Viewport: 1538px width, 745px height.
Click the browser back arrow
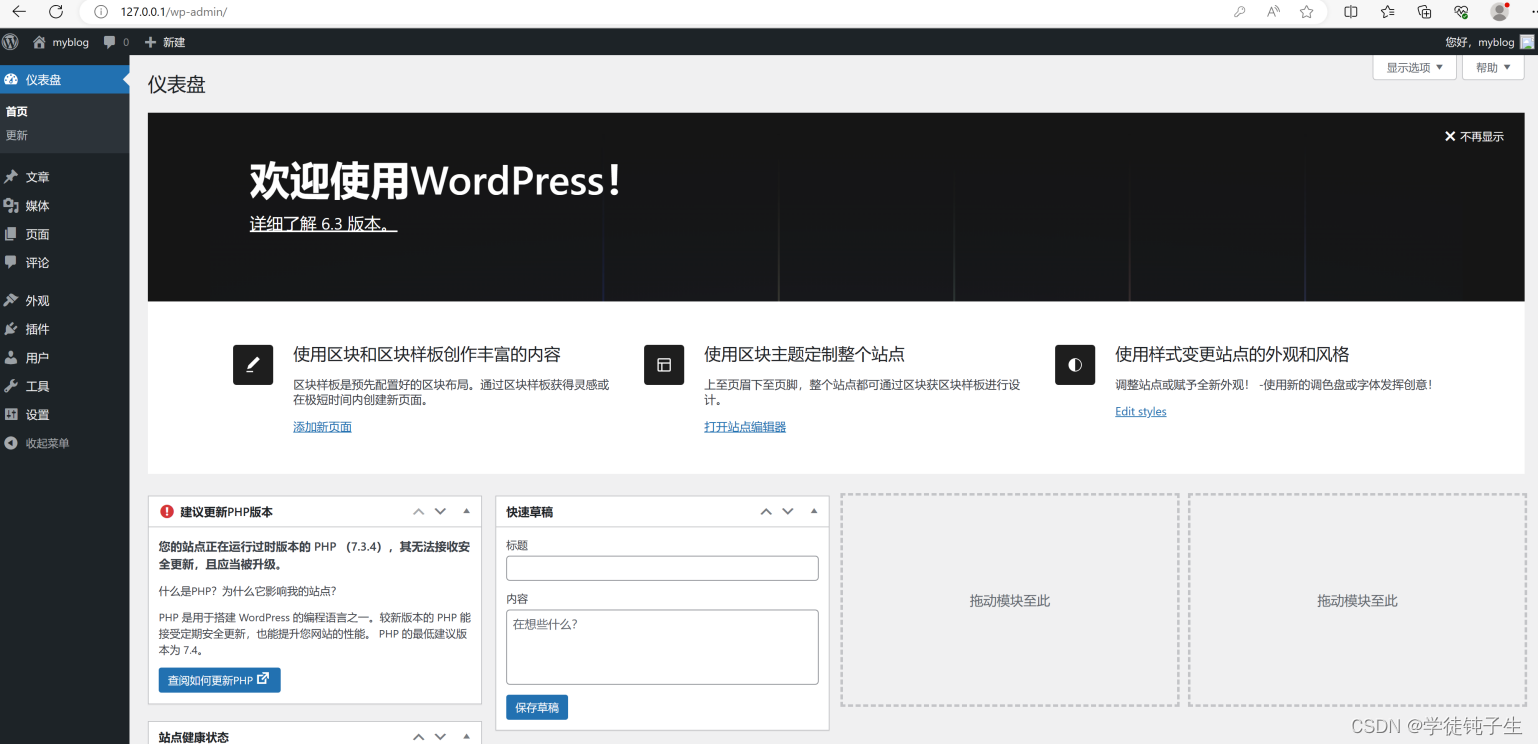coord(19,12)
